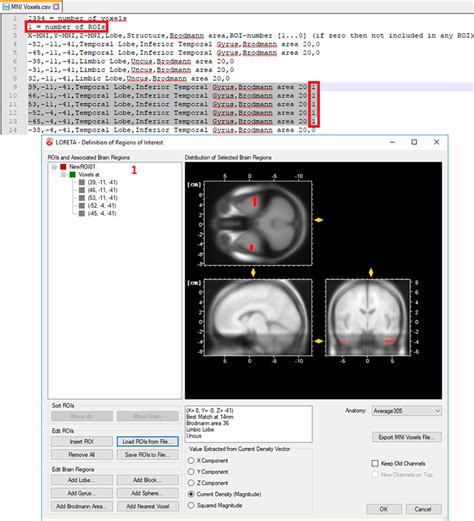Select X Component radio button
The image size is (474, 521).
[x=191, y=461]
